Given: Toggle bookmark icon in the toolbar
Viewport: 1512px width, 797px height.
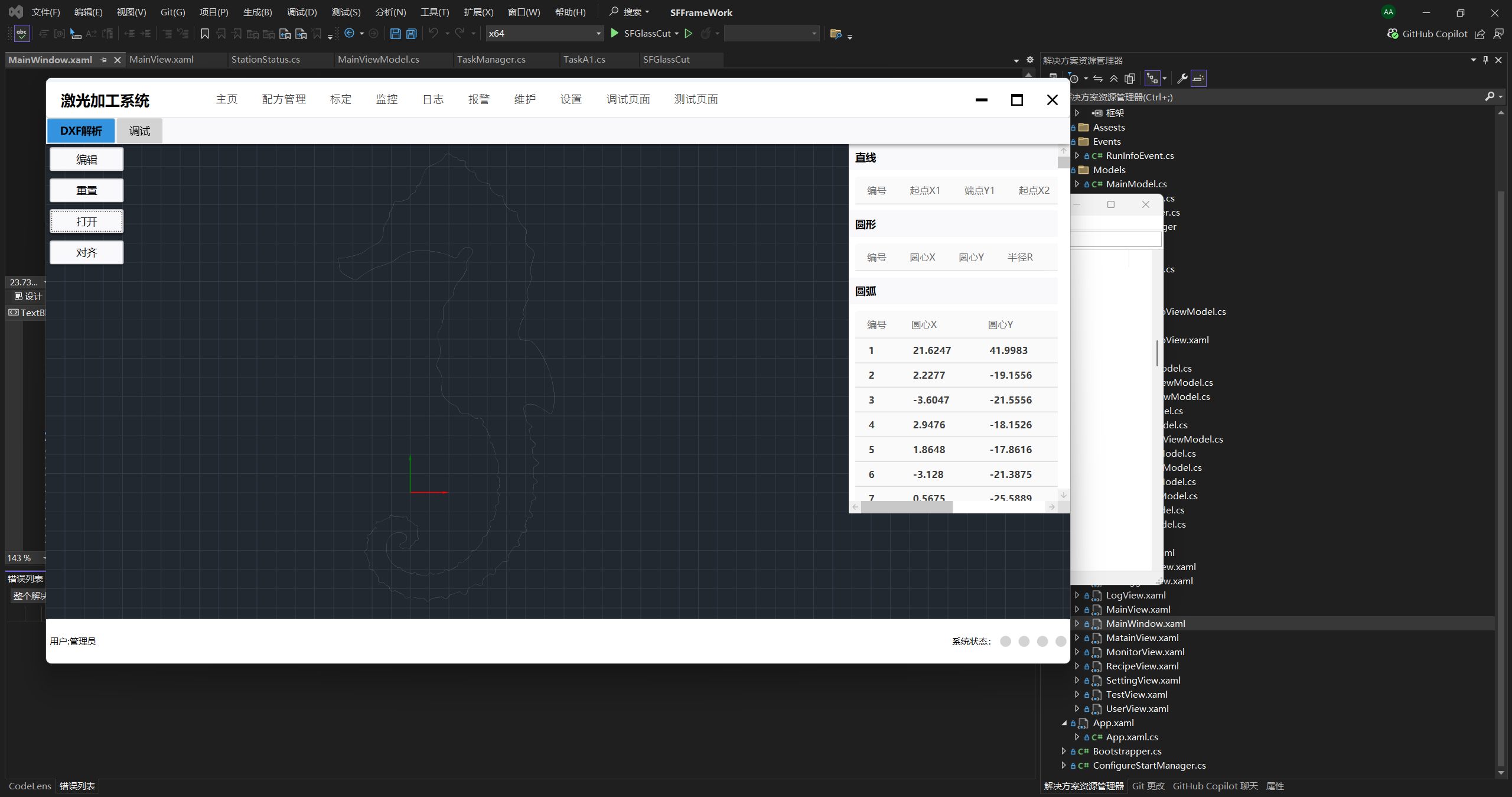Looking at the screenshot, I should pos(205,34).
